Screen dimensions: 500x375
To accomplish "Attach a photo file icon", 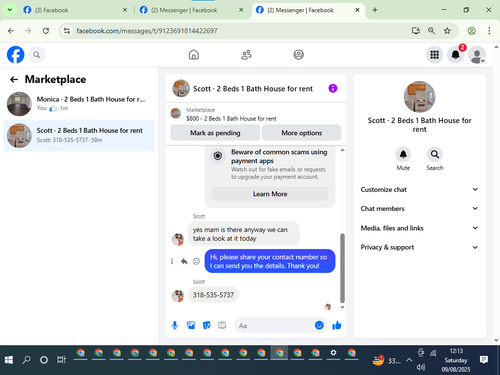I will [191, 325].
